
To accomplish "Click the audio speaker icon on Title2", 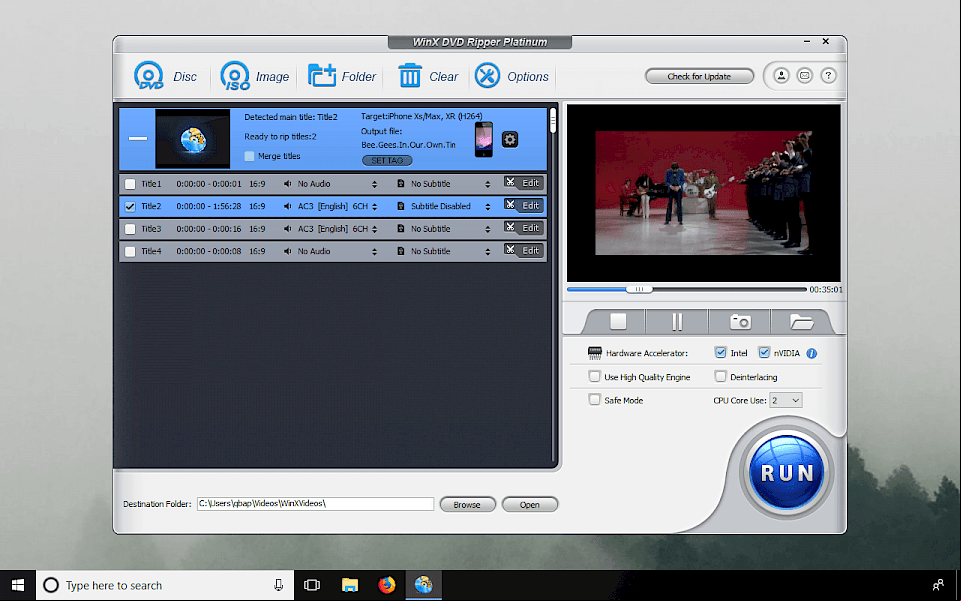I will tap(287, 206).
